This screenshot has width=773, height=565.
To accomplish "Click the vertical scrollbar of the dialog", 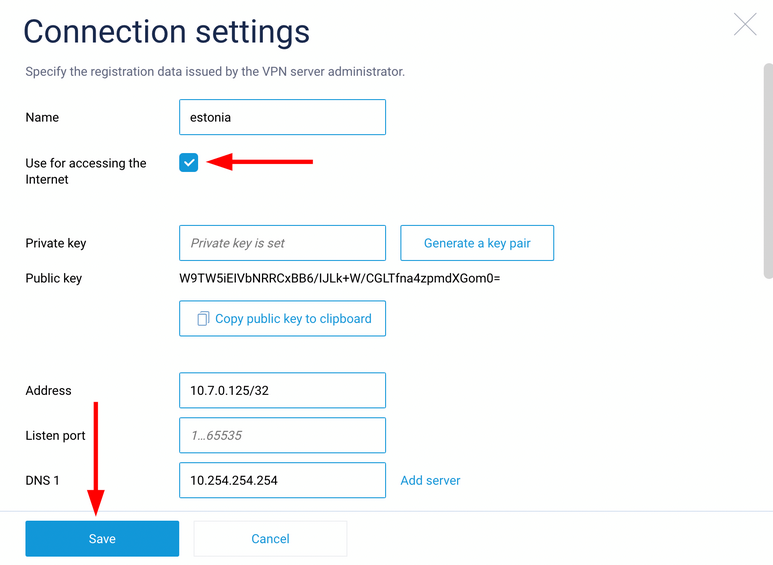I will point(767,170).
